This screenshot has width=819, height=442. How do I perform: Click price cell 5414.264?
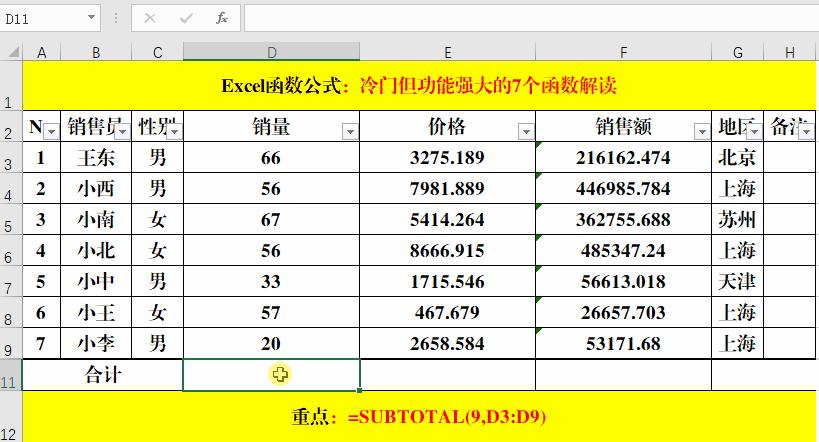pos(448,219)
